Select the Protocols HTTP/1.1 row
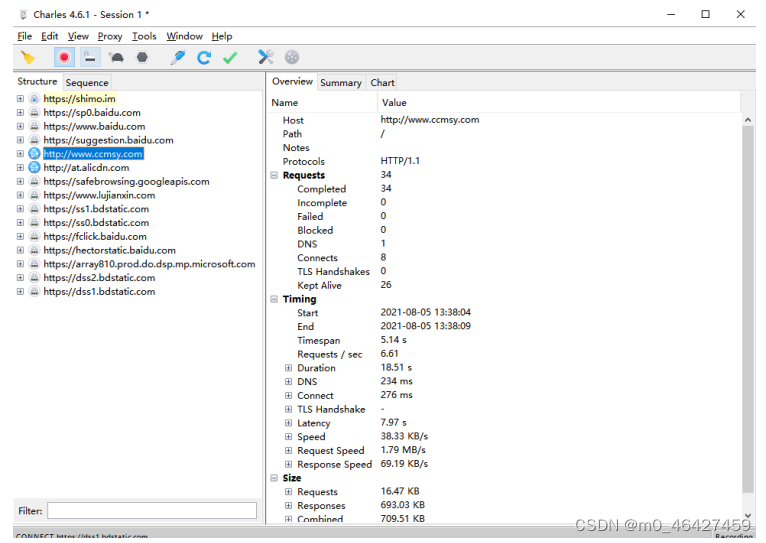This screenshot has width=766, height=543. tap(504, 161)
